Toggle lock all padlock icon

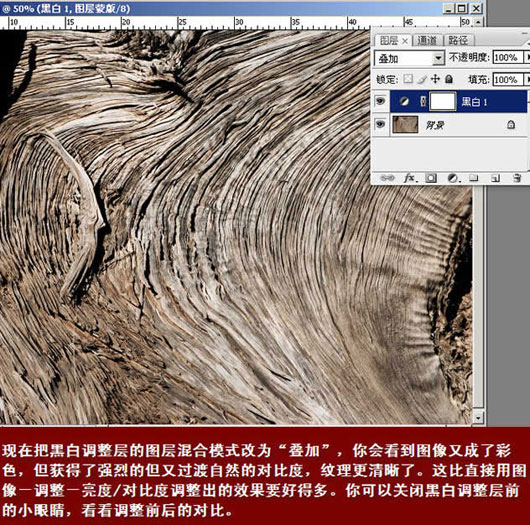point(449,79)
